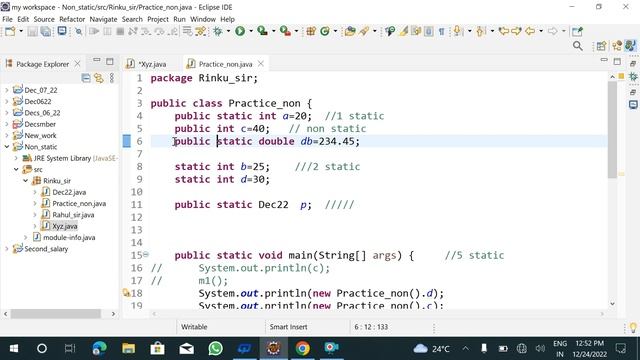Minimize the Package Explorer panel
Screen dimensions: 640x360
[x=96, y=60]
